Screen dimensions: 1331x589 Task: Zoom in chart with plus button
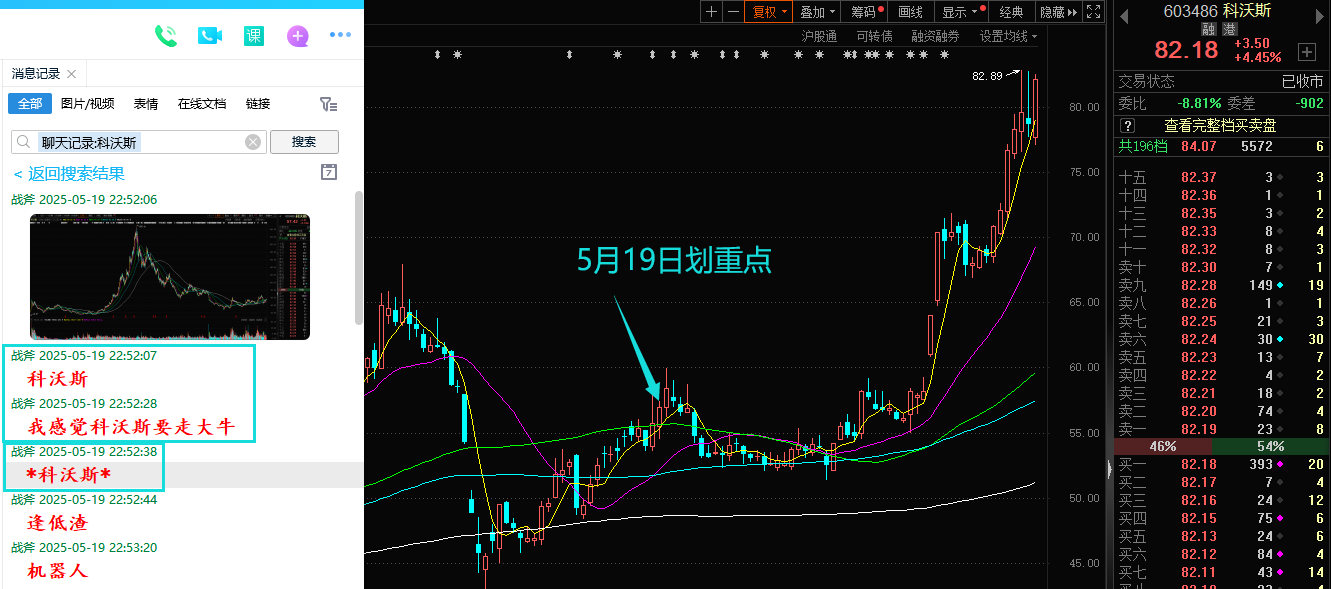(711, 12)
